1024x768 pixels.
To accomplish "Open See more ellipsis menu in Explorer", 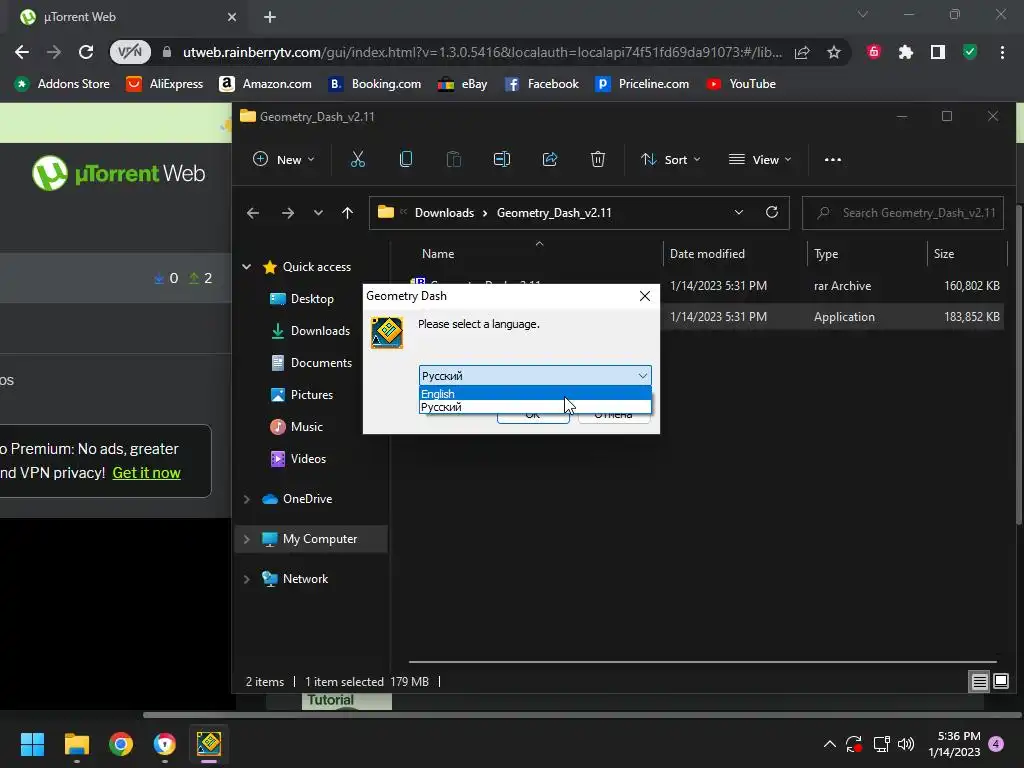I will pyautogui.click(x=833, y=159).
